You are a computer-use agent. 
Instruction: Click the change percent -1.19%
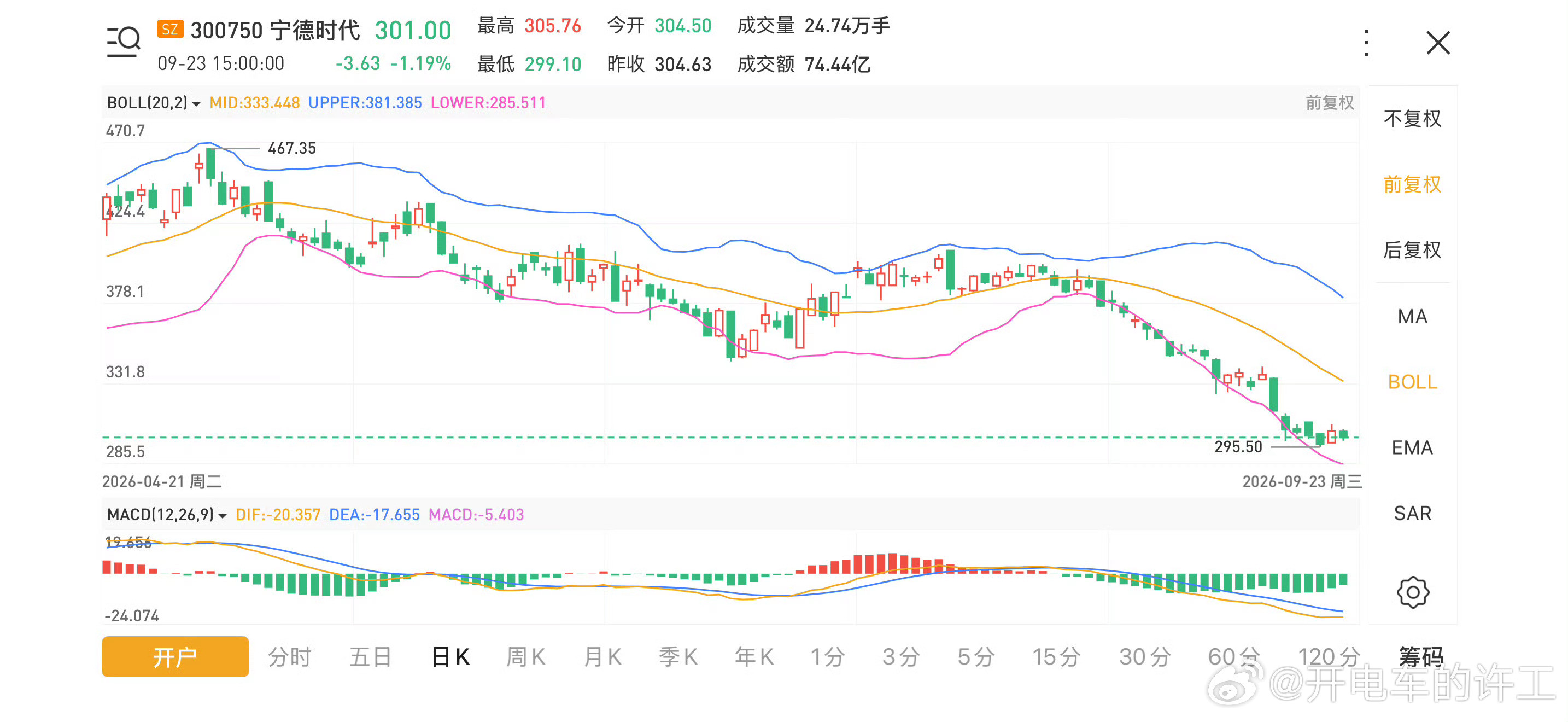click(x=420, y=63)
